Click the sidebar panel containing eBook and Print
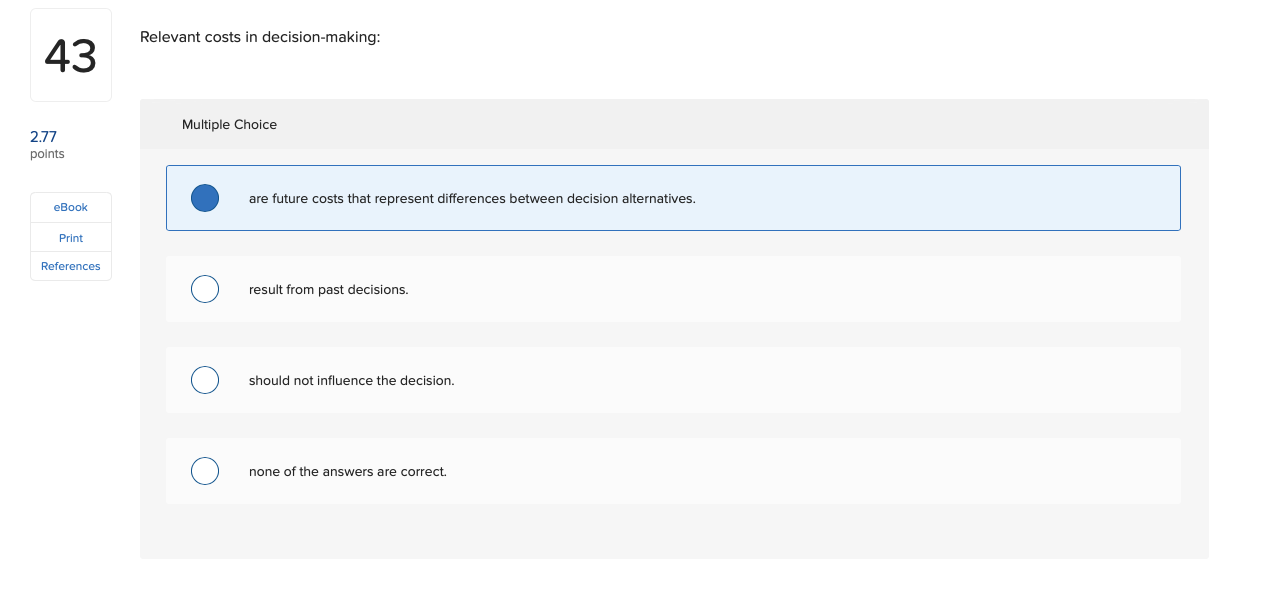Image resolution: width=1261 pixels, height=604 pixels. coord(70,237)
